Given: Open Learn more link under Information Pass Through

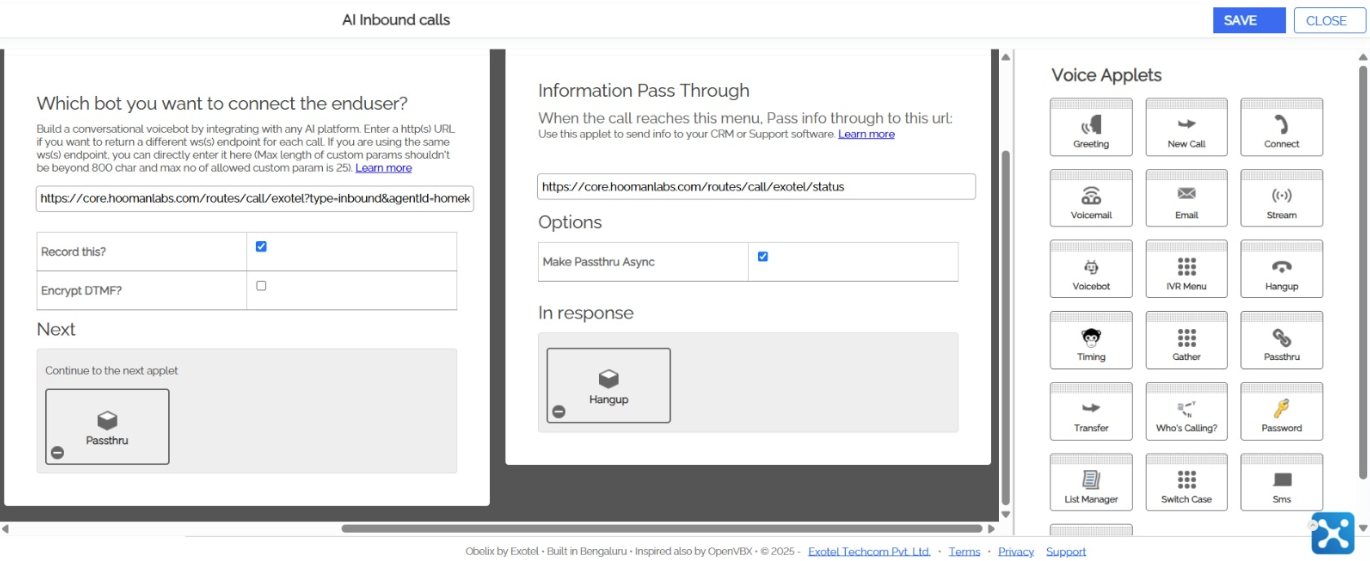Looking at the screenshot, I should point(866,134).
